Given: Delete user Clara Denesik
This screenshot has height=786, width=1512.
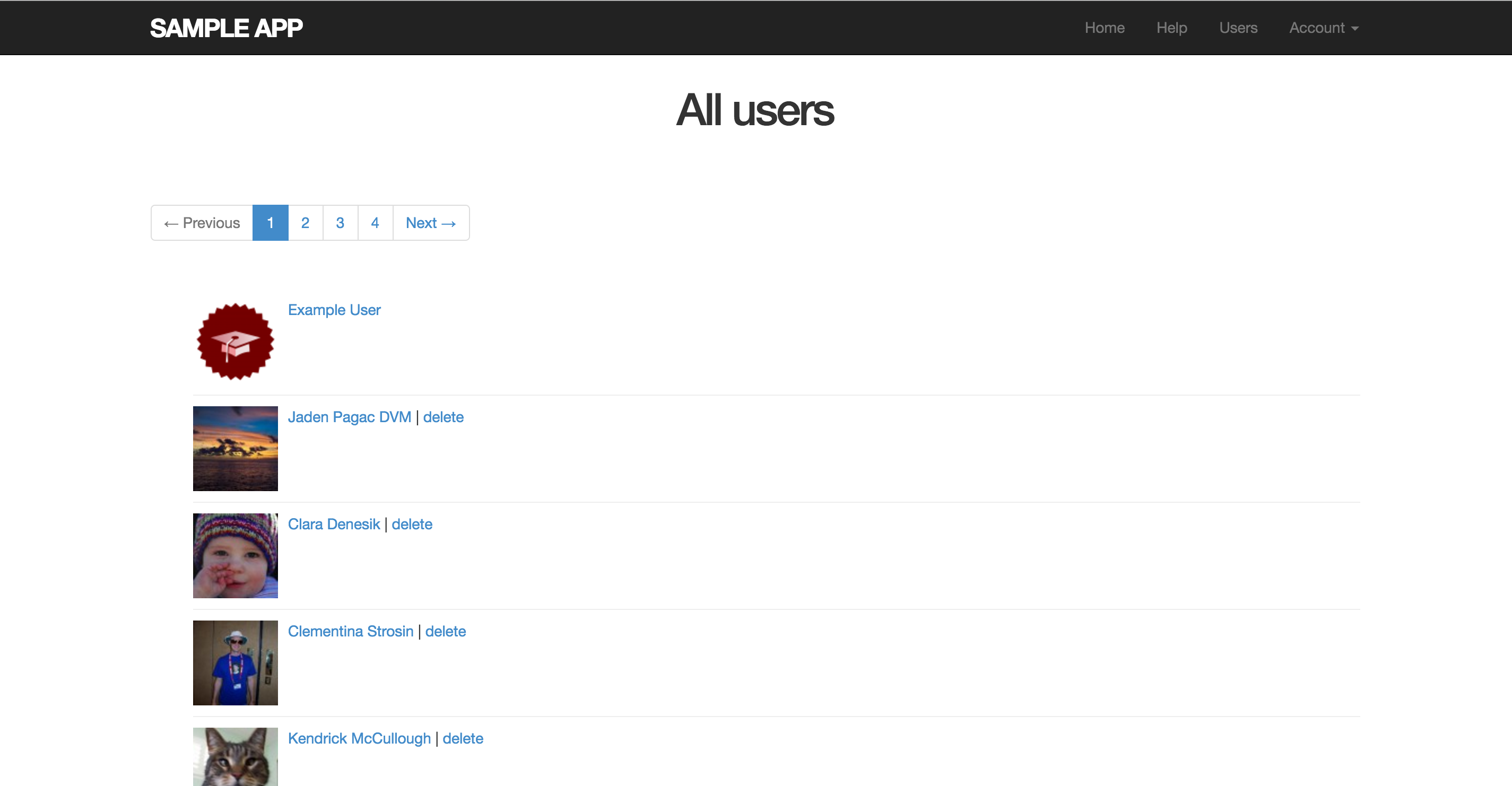Looking at the screenshot, I should [412, 525].
